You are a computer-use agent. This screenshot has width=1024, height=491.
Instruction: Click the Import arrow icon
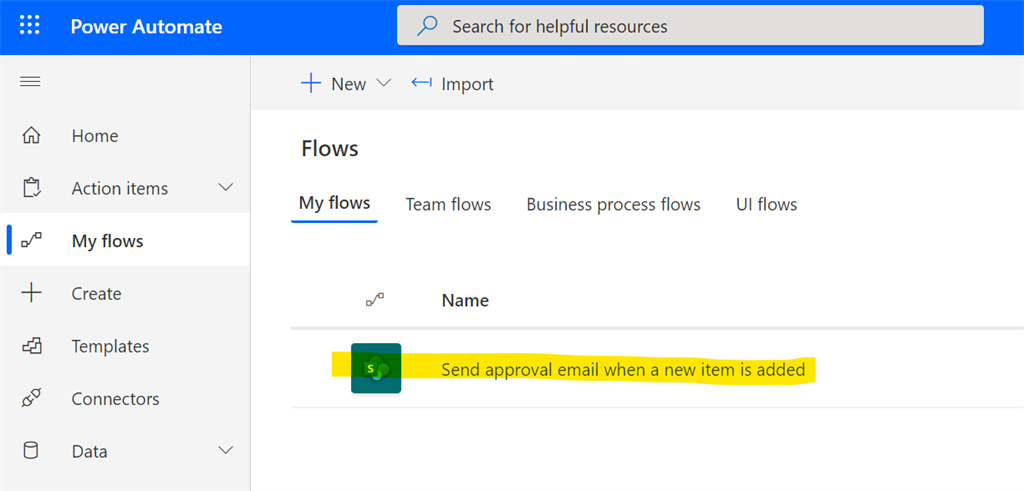[421, 83]
